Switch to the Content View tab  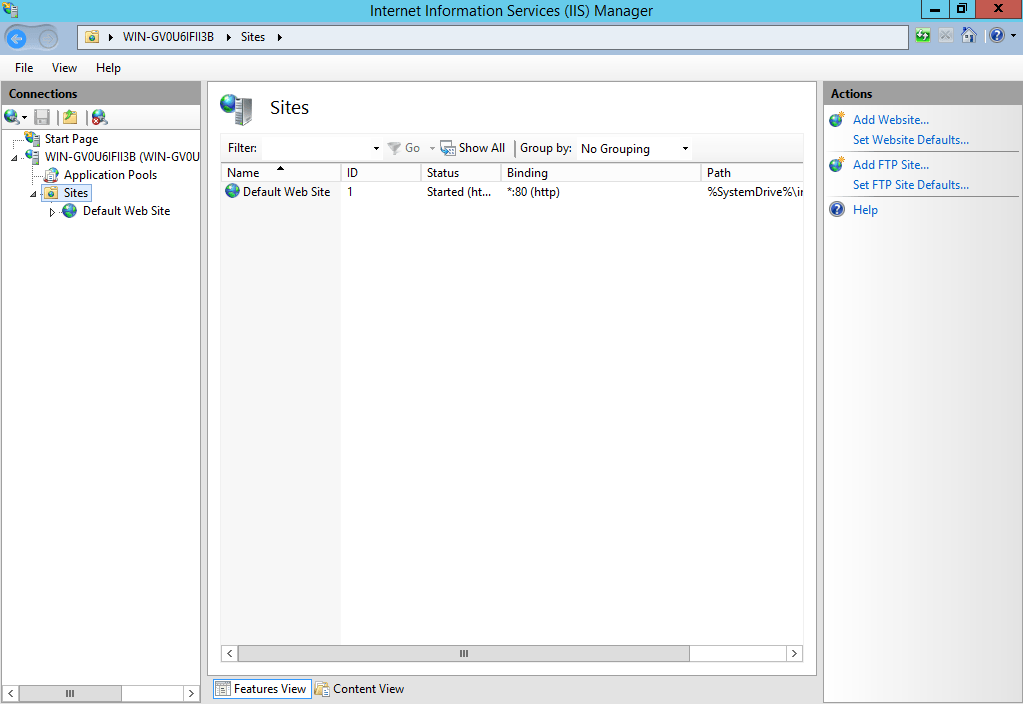point(359,689)
